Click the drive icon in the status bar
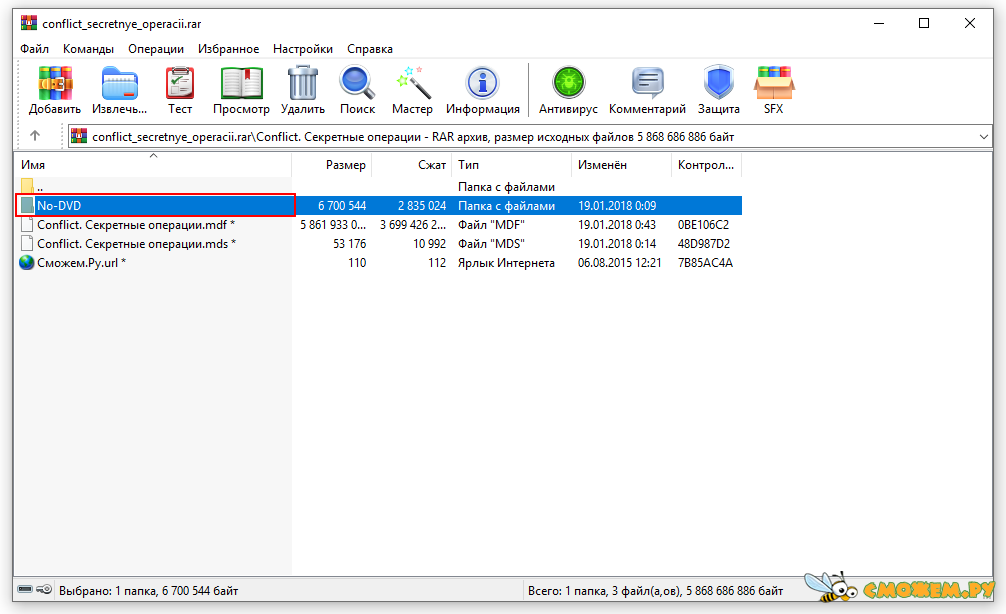Screen dimensions: 1006x614 click(x=25, y=589)
